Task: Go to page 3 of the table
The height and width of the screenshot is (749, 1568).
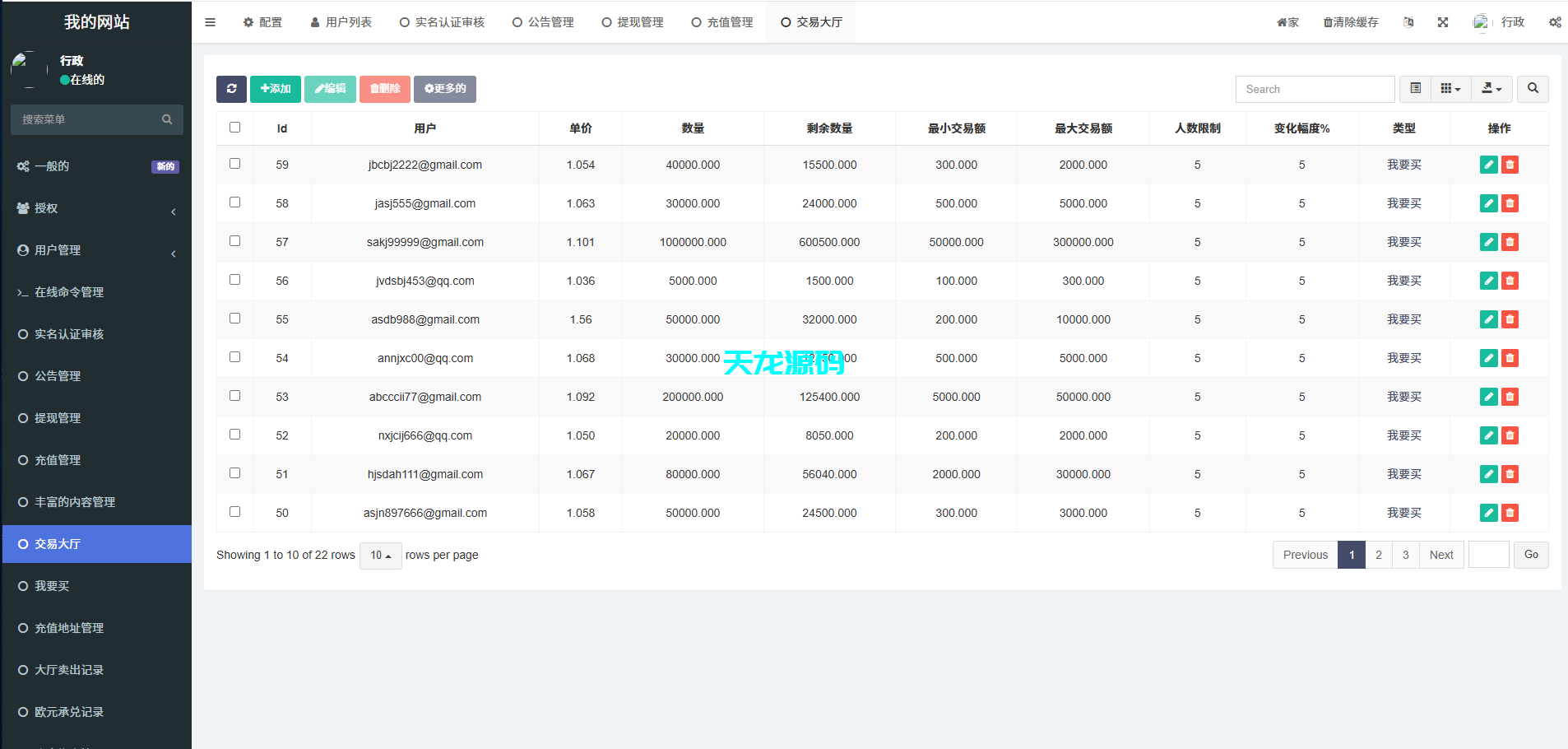Action: 1405,555
